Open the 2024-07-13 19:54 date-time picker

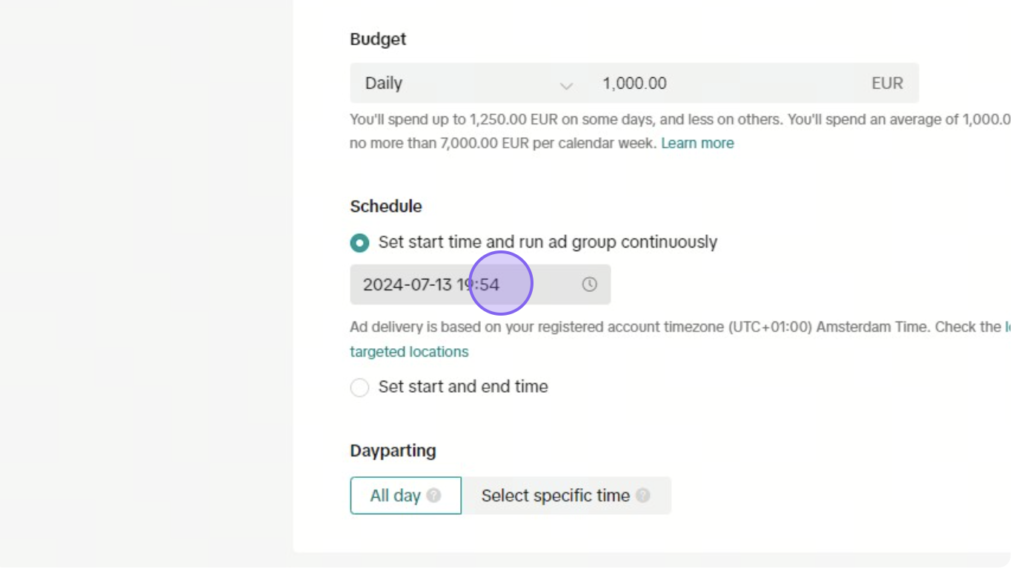click(480, 284)
